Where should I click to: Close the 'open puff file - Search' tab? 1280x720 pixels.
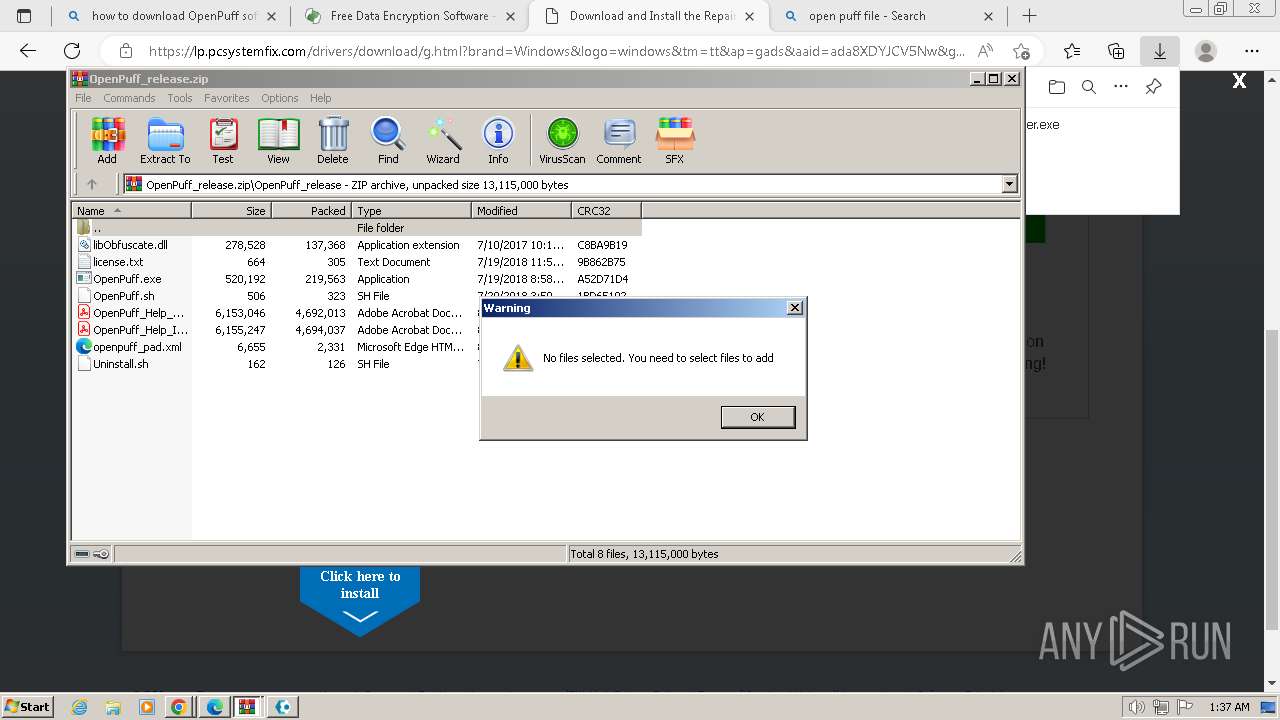pos(988,16)
